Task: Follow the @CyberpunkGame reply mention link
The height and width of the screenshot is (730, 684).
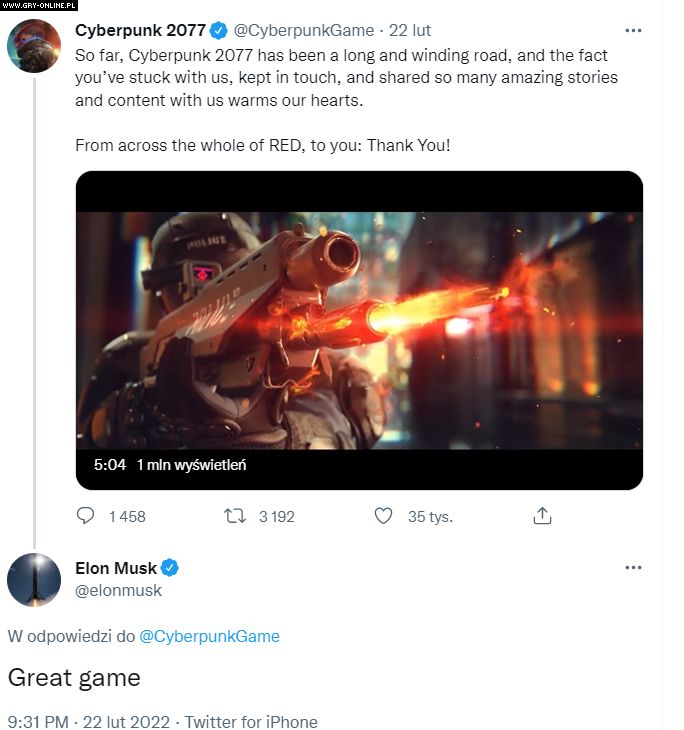Action: point(209,636)
